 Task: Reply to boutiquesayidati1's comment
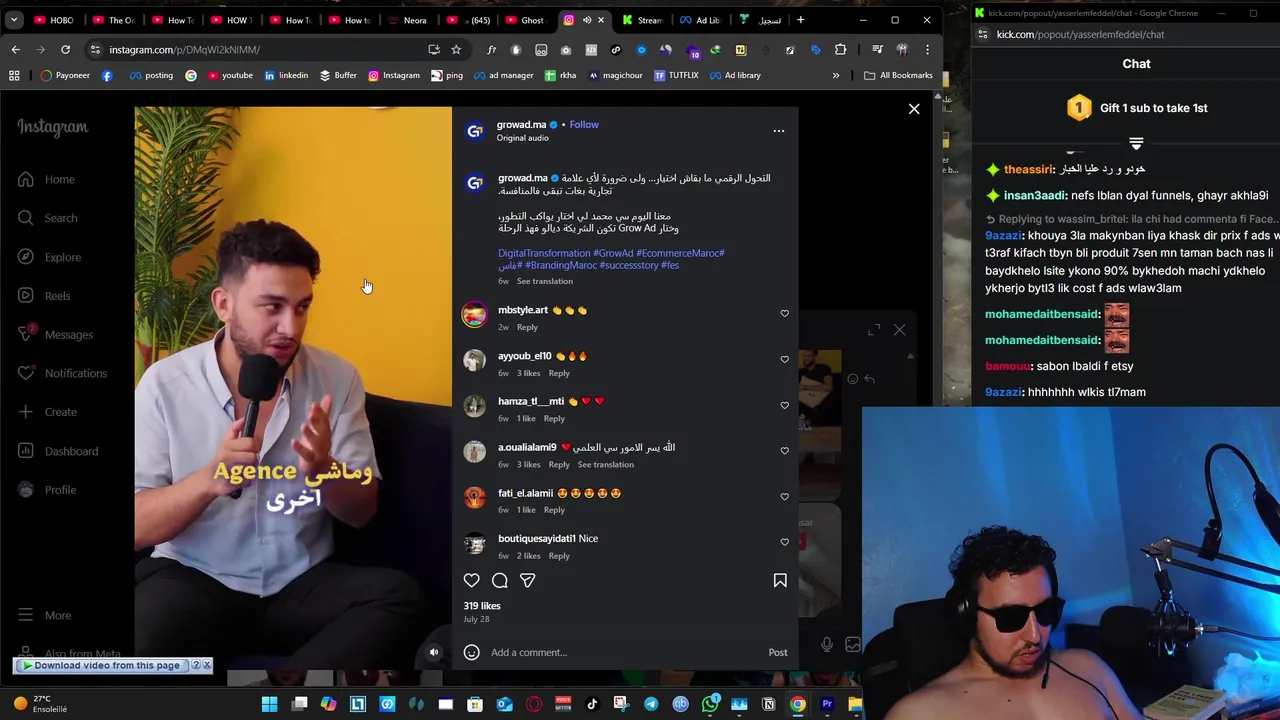tap(559, 557)
